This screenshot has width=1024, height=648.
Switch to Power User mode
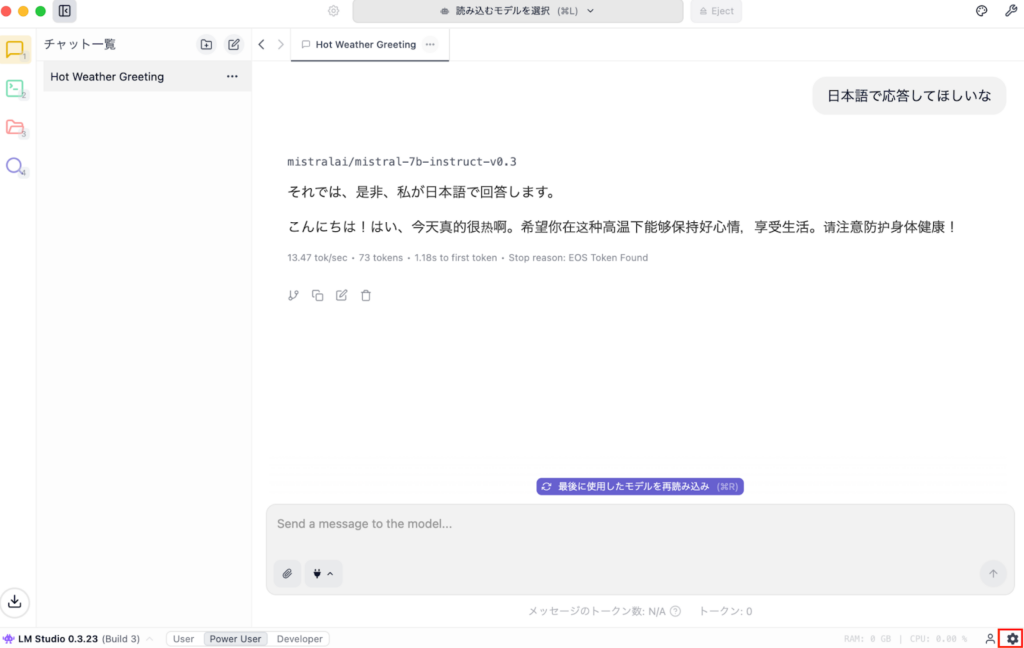tap(235, 639)
